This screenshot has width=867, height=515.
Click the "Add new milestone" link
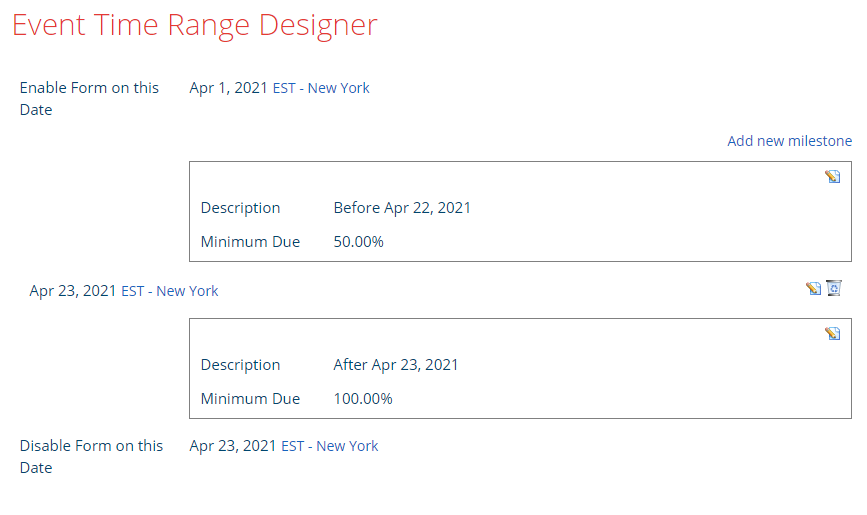coord(789,141)
